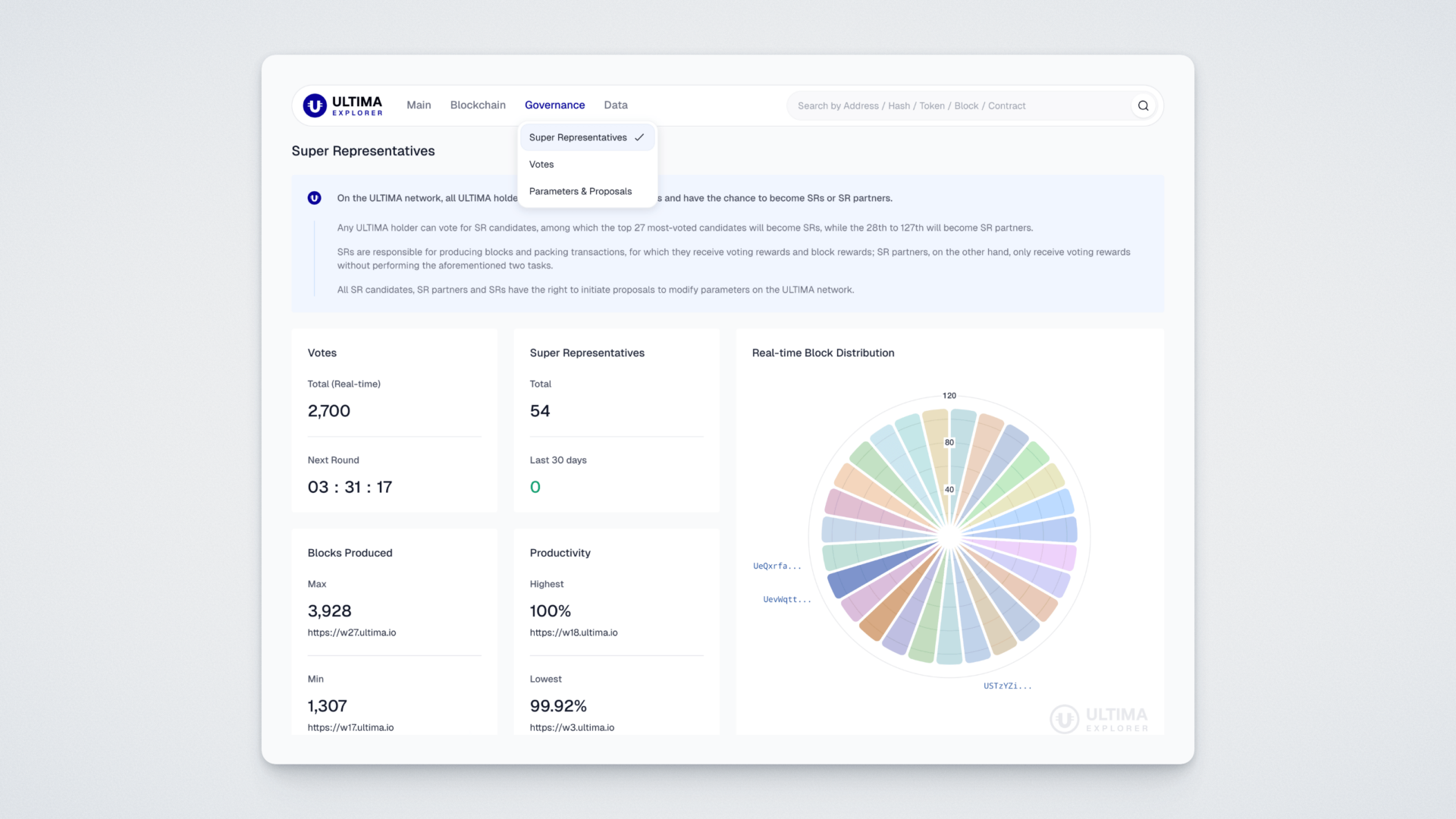The width and height of the screenshot is (1456, 819).
Task: Click the info banner Ultima icon
Action: tap(314, 198)
